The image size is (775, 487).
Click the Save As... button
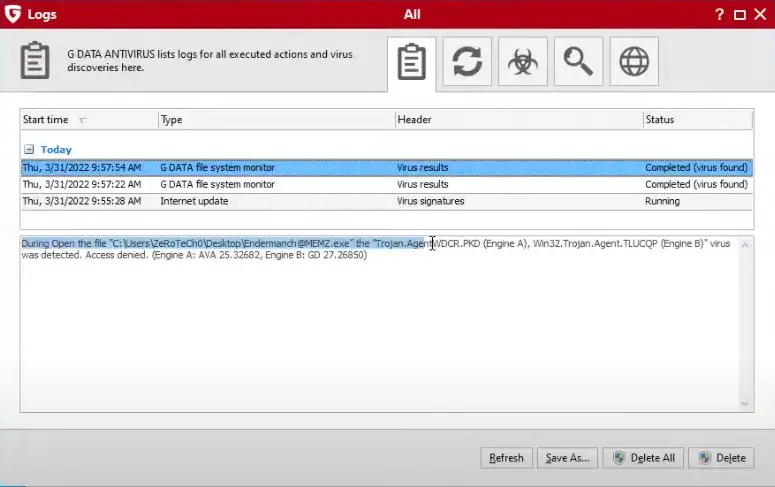click(567, 458)
